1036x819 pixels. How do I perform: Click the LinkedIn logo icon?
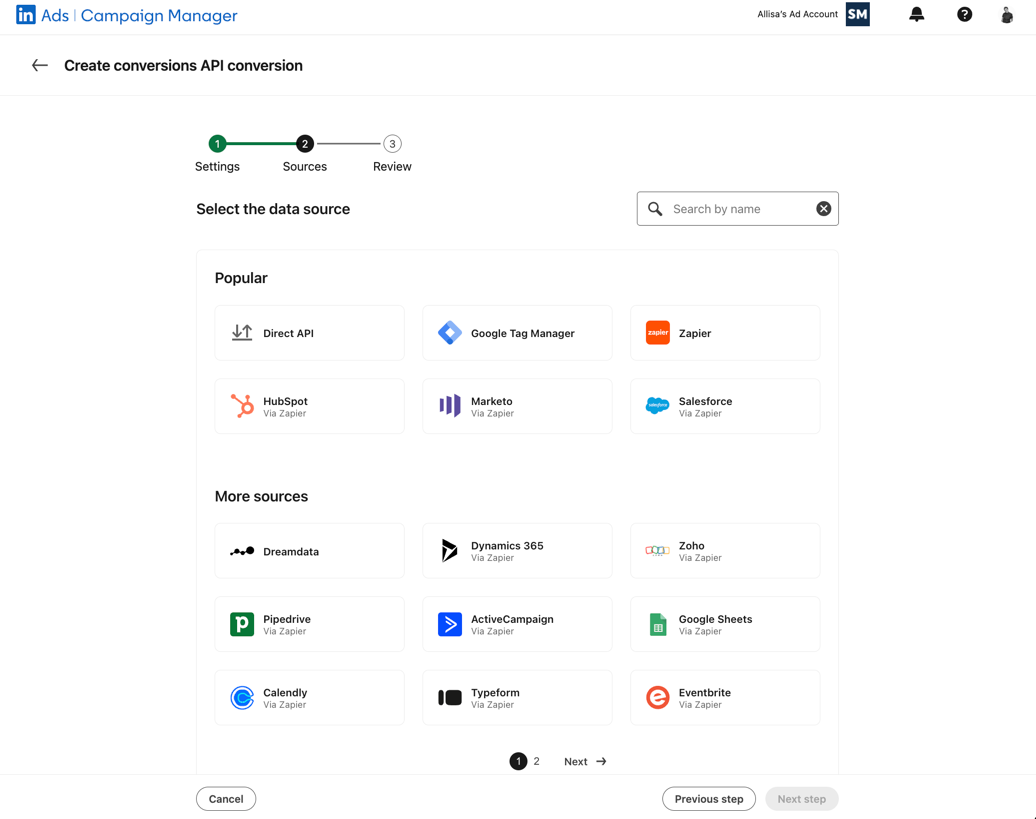pyautogui.click(x=26, y=15)
